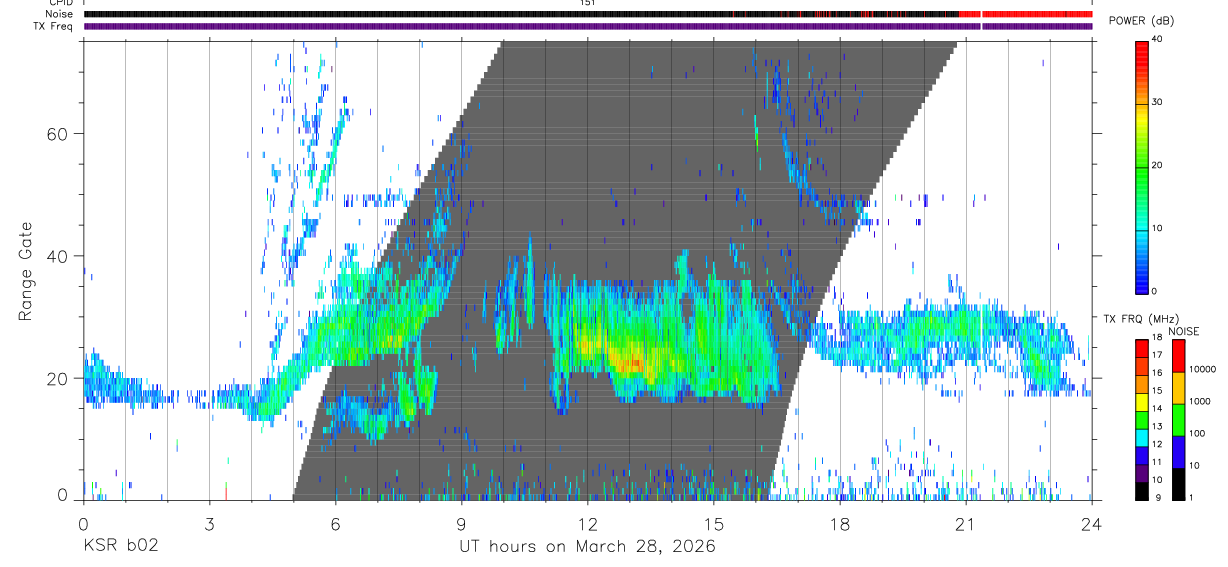Select the purple swatch in the TX FRQ legend
Screen dimensions: 1228x567
1141,471
